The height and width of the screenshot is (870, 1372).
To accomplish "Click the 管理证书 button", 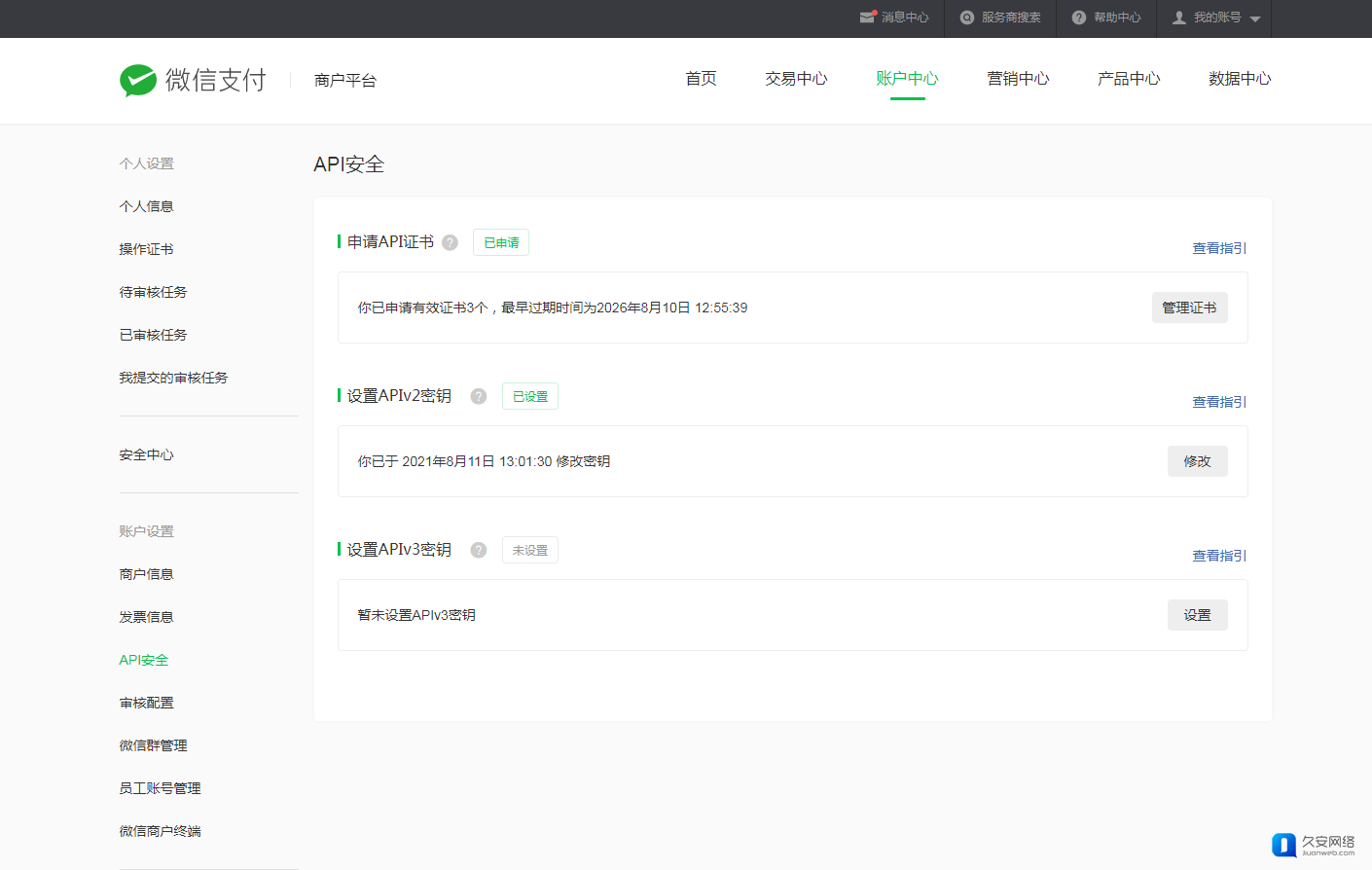I will pyautogui.click(x=1189, y=308).
